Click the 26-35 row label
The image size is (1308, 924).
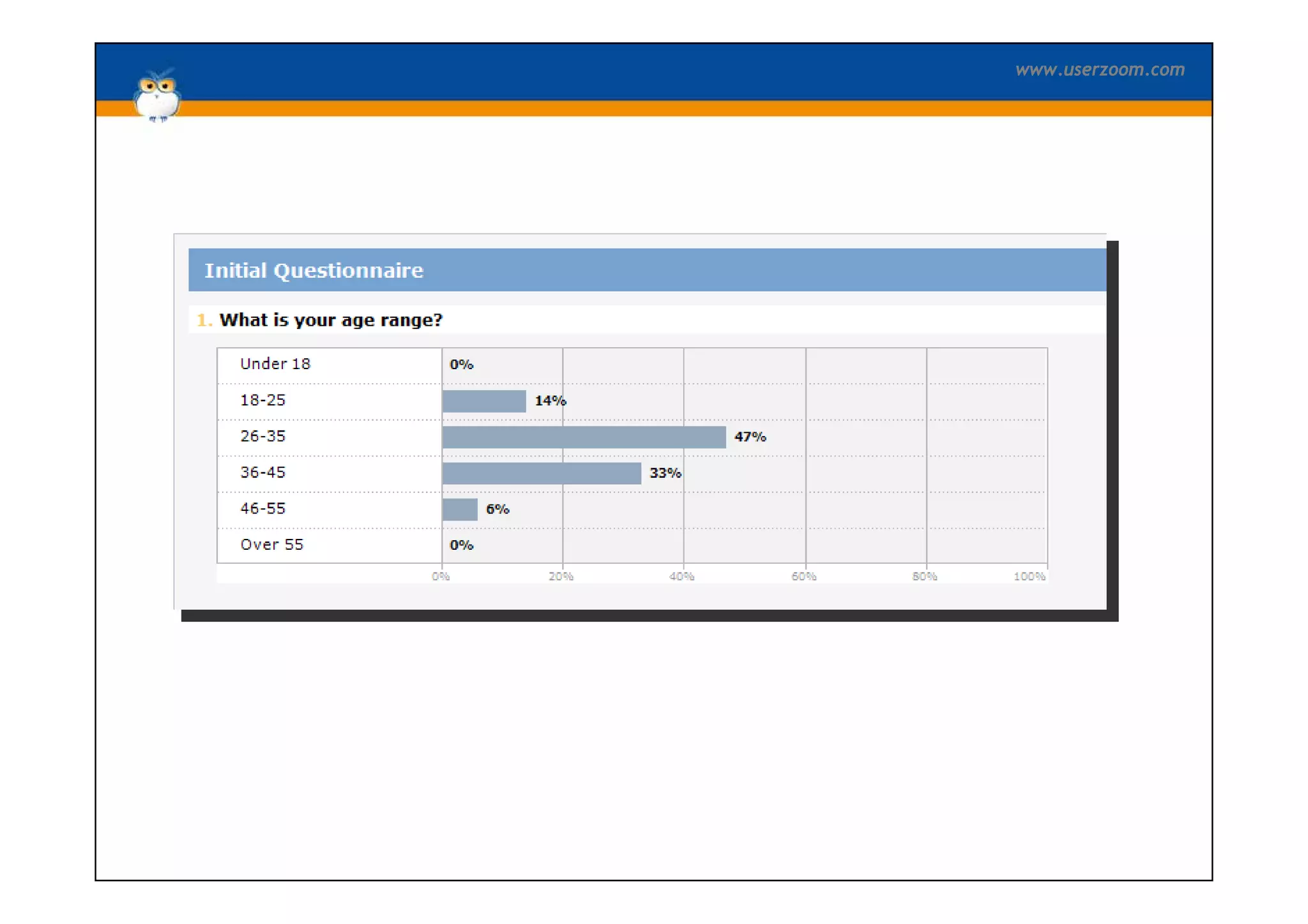pos(262,437)
